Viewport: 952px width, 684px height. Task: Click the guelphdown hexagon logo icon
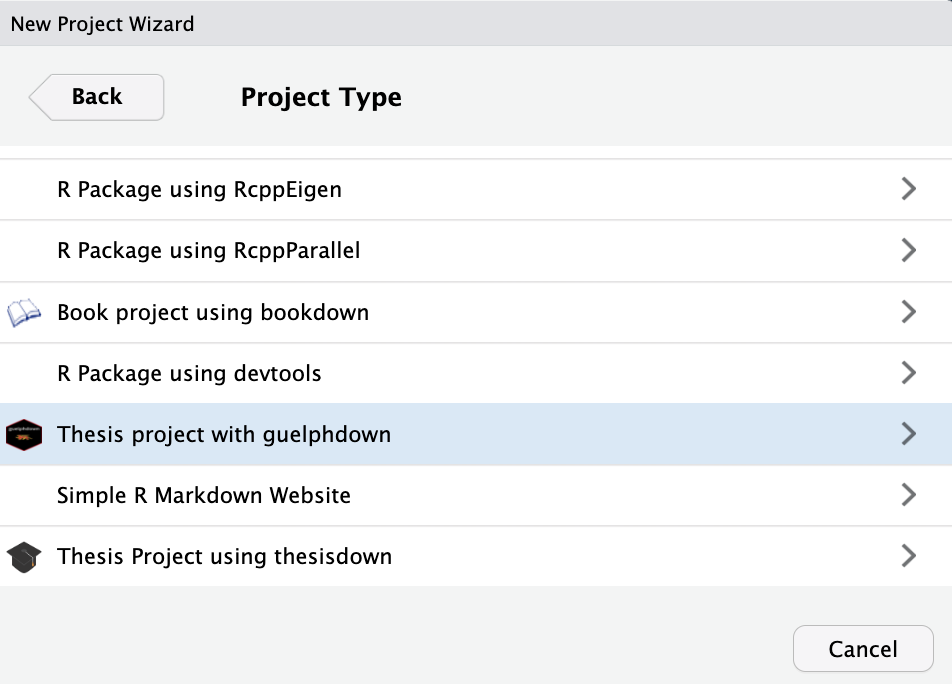(x=24, y=435)
